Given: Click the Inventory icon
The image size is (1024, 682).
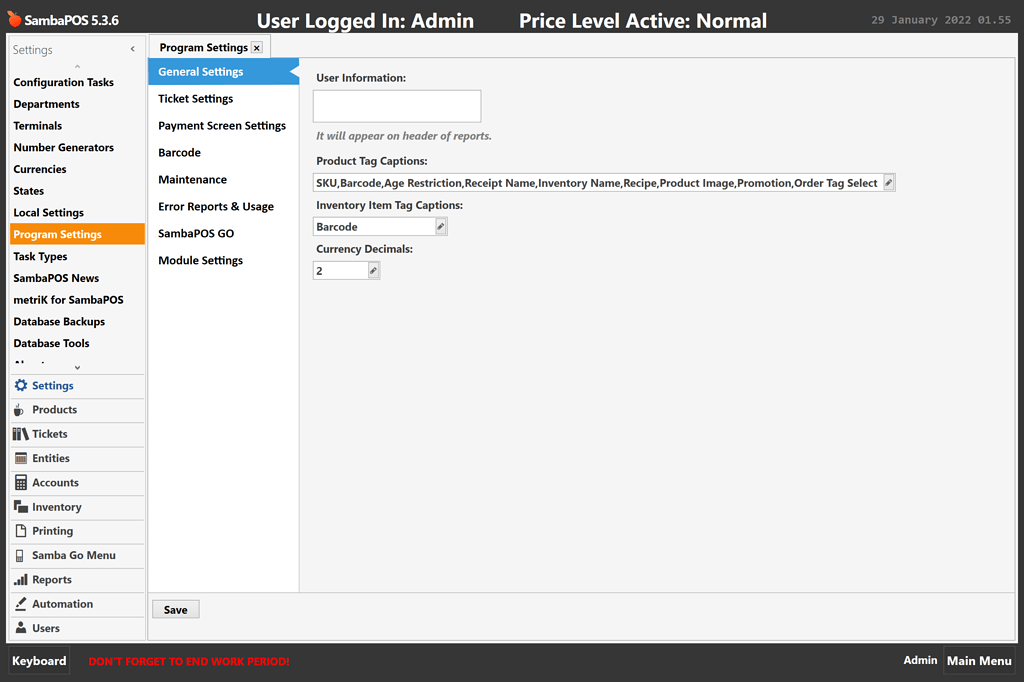Looking at the screenshot, I should (x=21, y=506).
